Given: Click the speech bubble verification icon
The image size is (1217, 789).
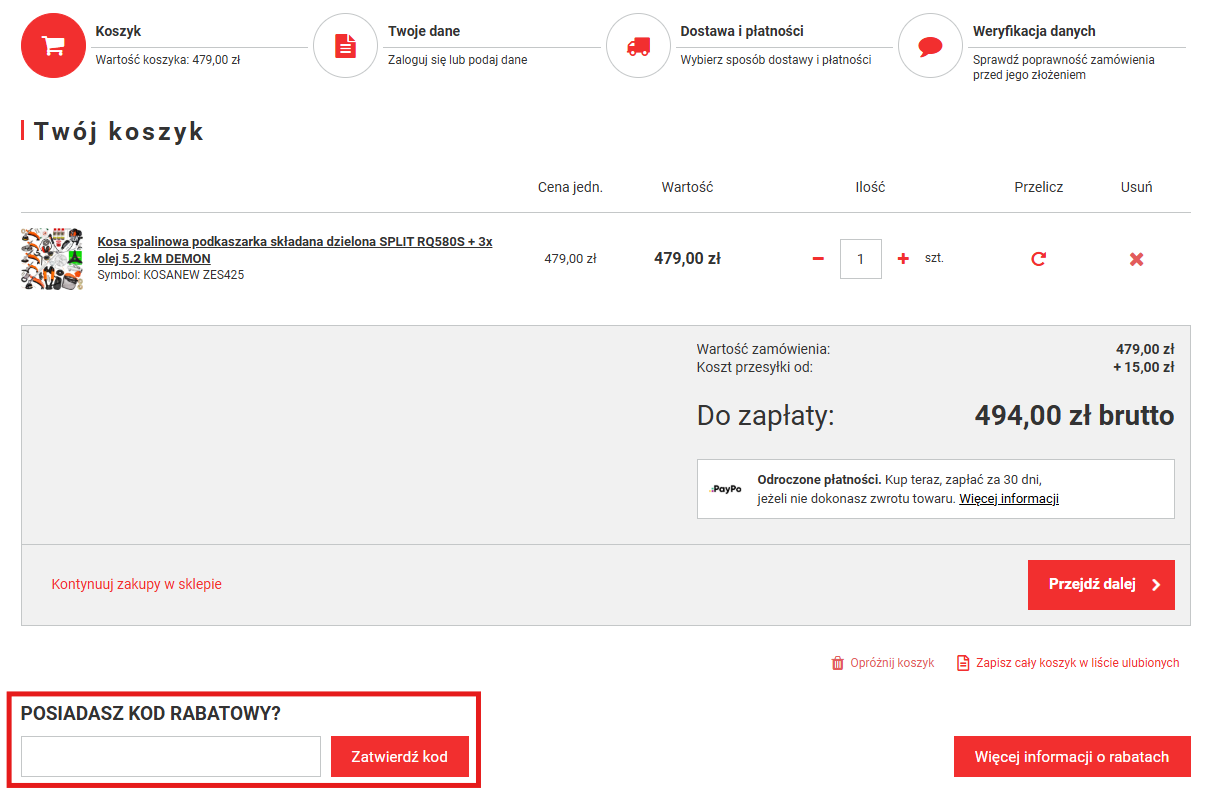Looking at the screenshot, I should tap(930, 46).
